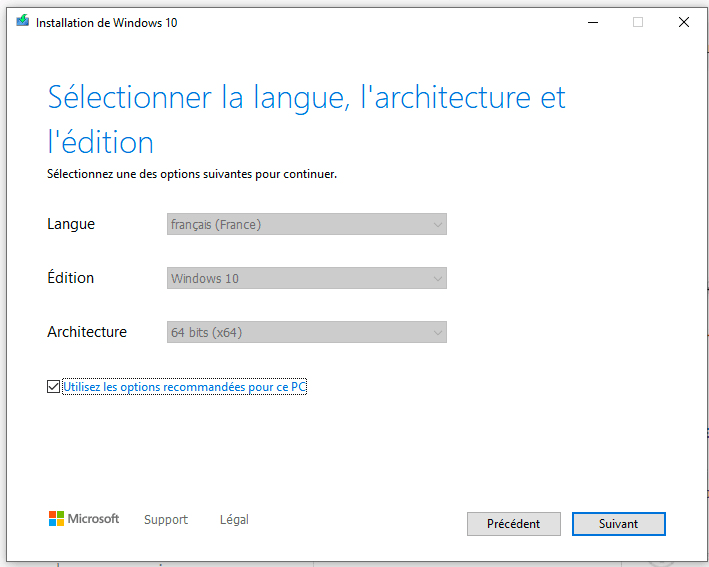This screenshot has height=567, width=709.
Task: Click the Windows 10 setup title bar icon
Action: pos(23,21)
